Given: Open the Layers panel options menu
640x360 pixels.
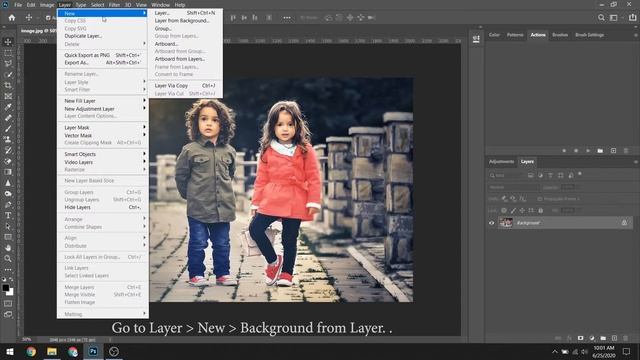Looking at the screenshot, I should pos(636,162).
